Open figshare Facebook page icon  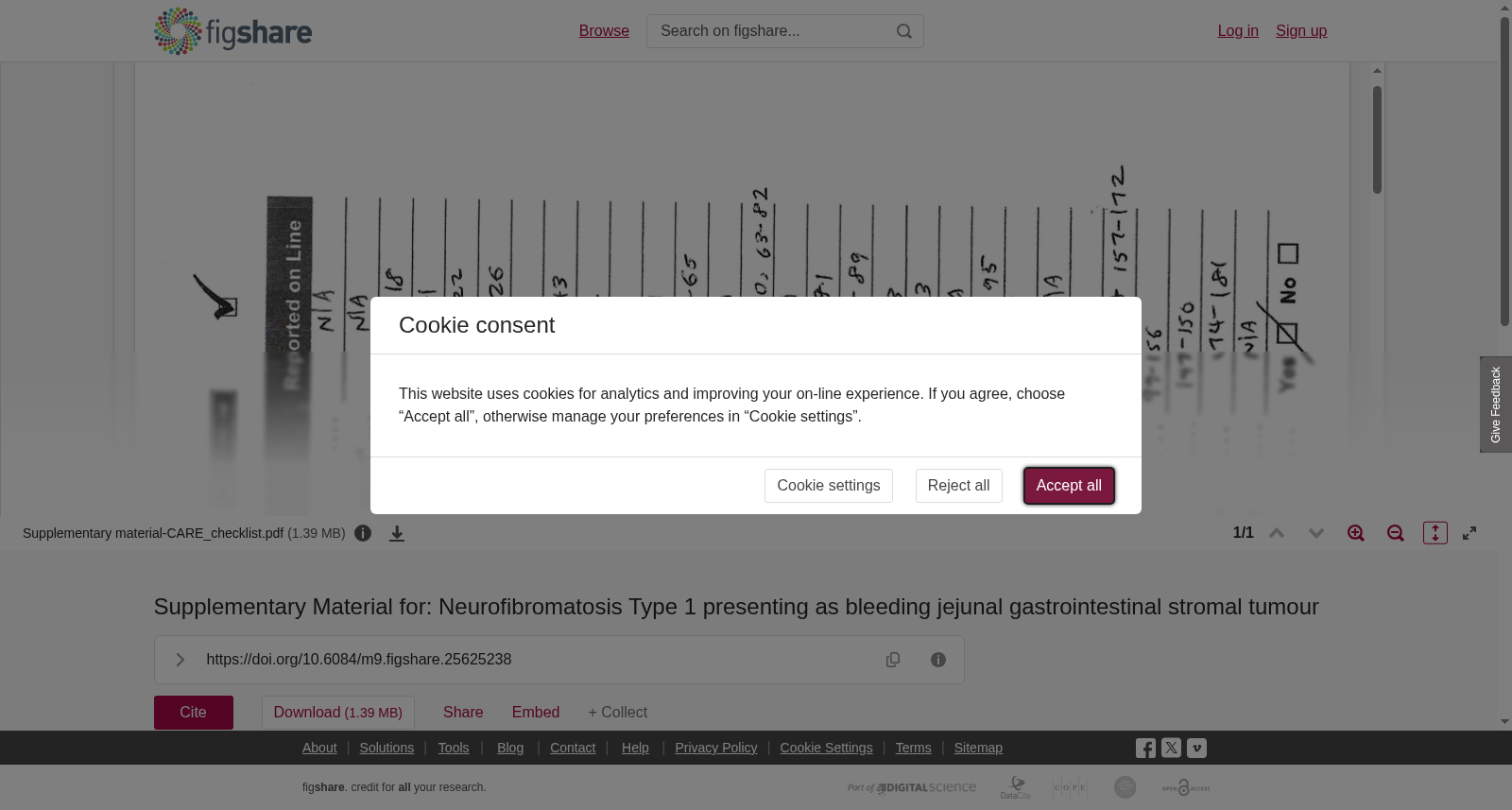[x=1145, y=749]
